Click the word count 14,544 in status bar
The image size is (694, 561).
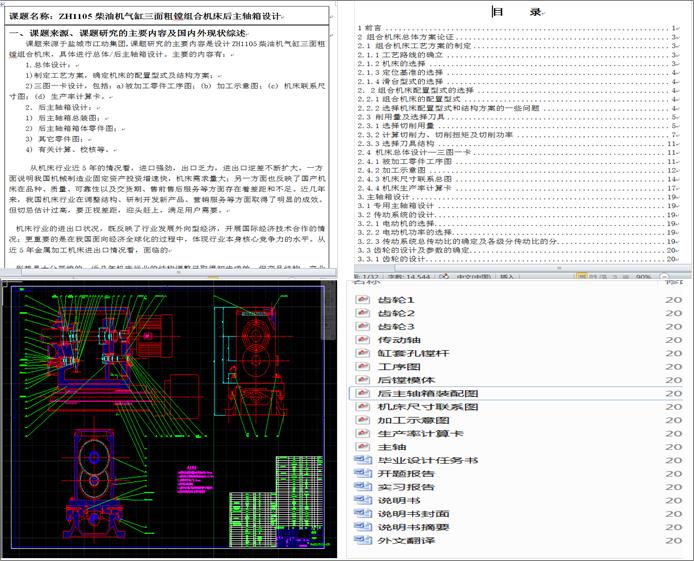pos(409,277)
